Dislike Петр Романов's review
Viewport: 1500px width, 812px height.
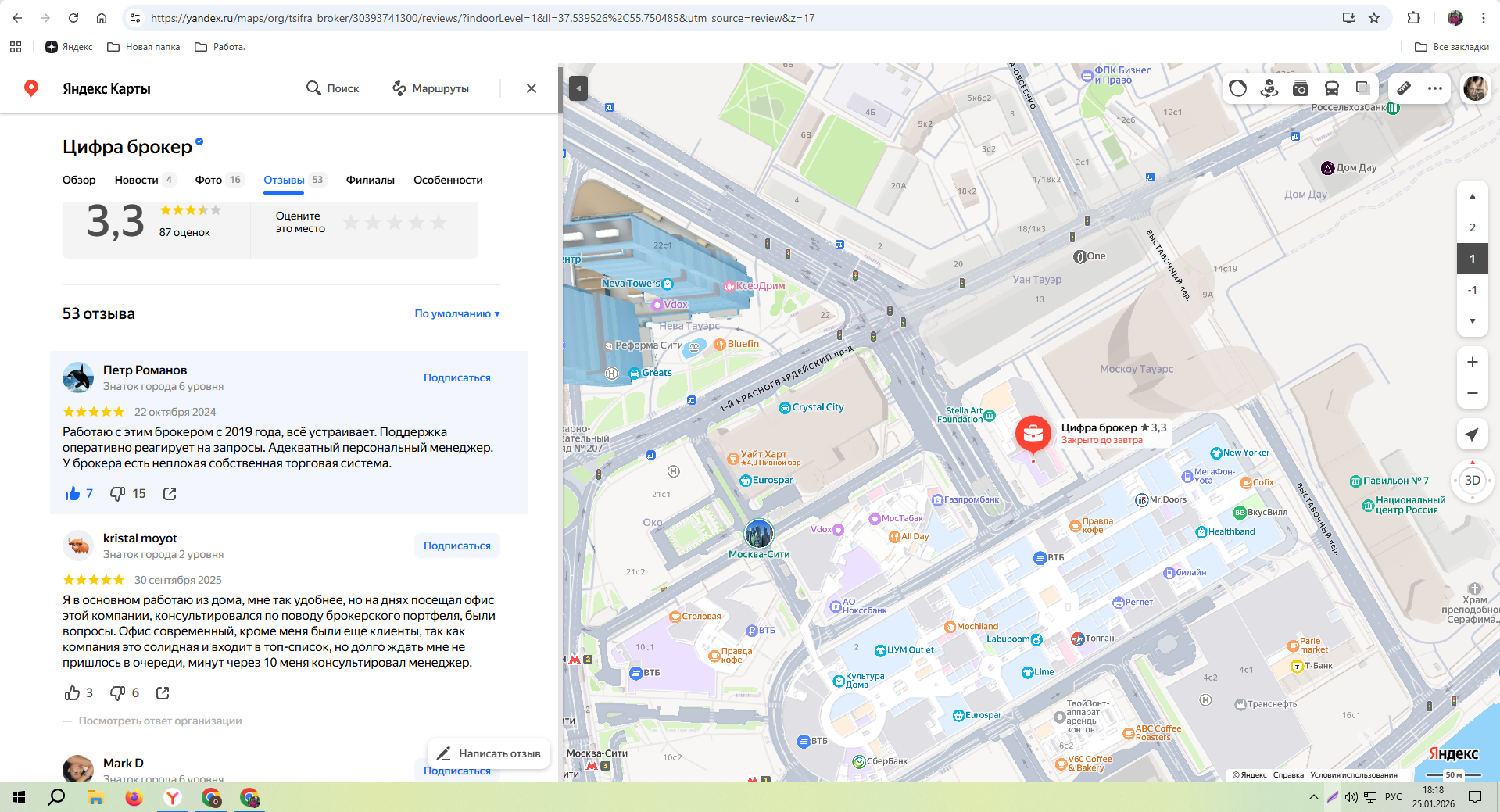118,494
